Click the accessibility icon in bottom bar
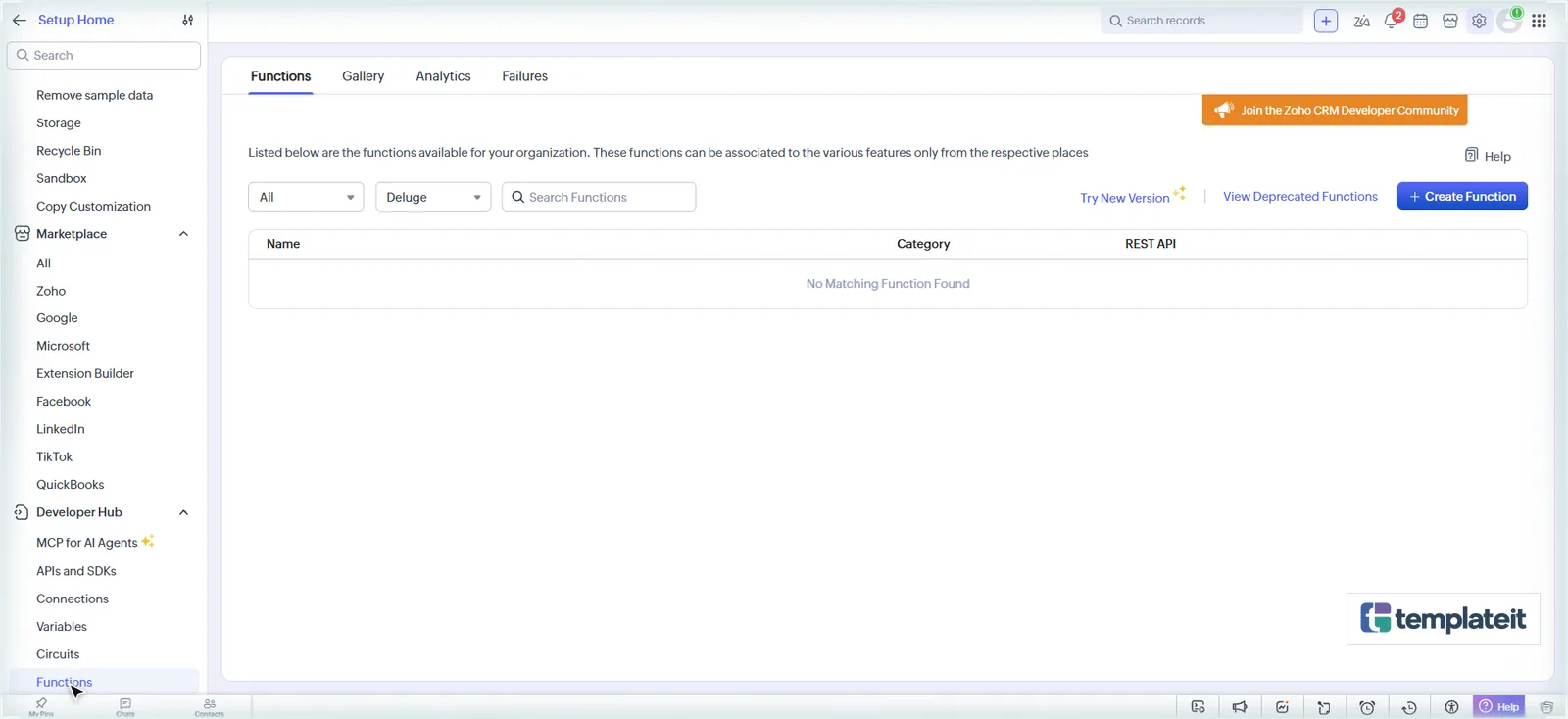Image resolution: width=1568 pixels, height=719 pixels. [x=1451, y=707]
